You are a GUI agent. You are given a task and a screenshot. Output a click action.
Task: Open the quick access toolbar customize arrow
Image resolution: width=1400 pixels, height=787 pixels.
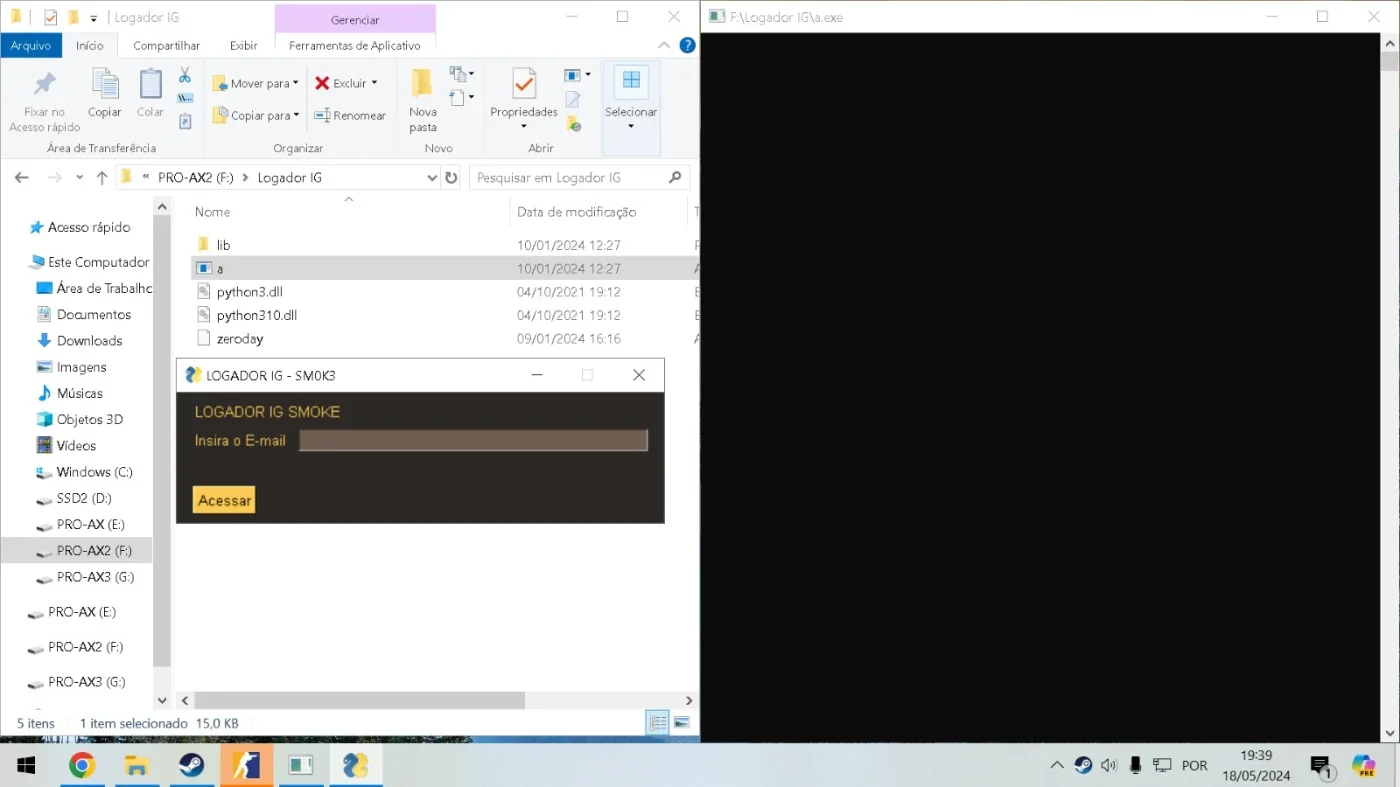[94, 18]
